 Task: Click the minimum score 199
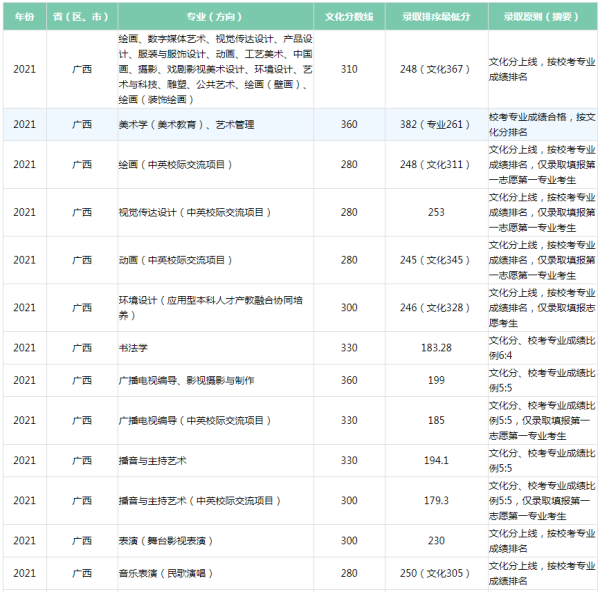(436, 380)
